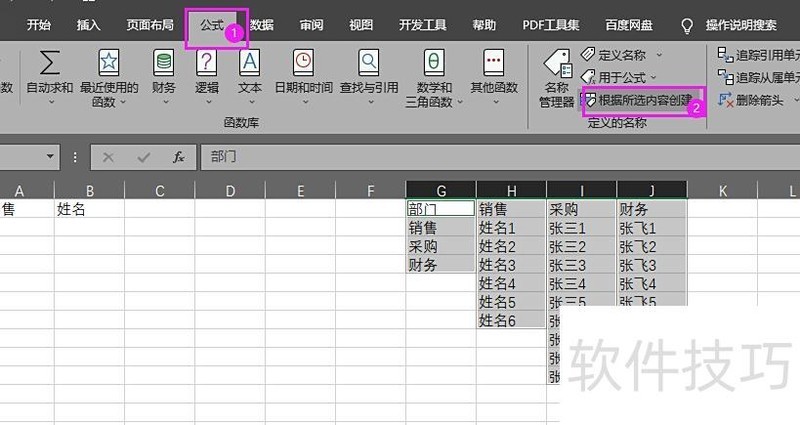Switch to the 开发工具 Developer tab
The height and width of the screenshot is (425, 800).
pos(422,25)
